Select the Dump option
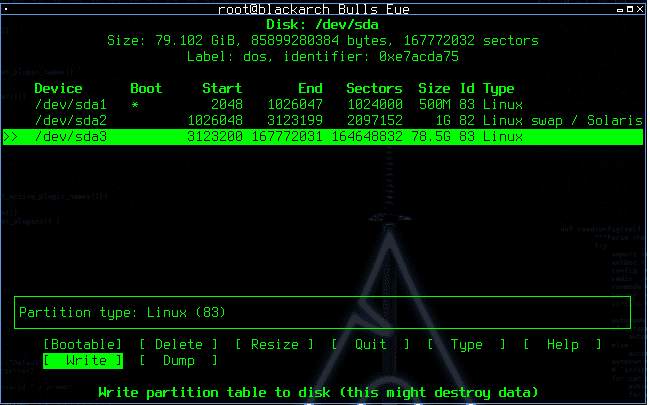Viewport: 650px width, 405px height. point(179,361)
